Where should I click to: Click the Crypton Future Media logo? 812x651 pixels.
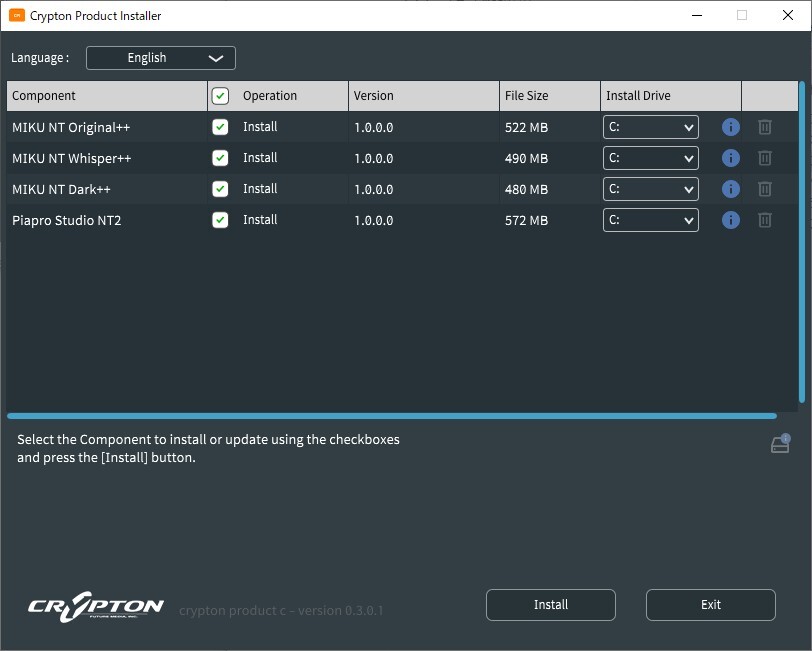coord(96,606)
